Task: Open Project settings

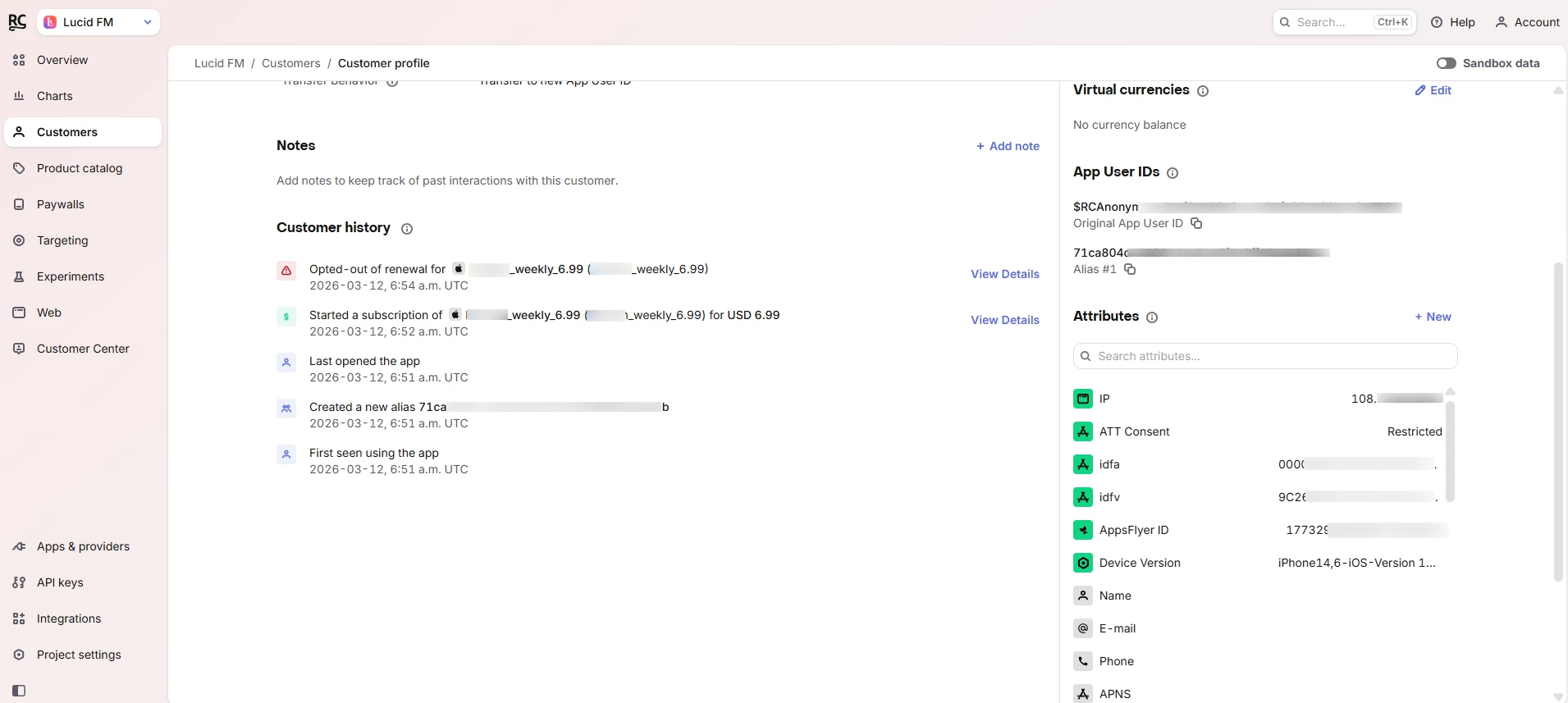Action: click(83, 655)
